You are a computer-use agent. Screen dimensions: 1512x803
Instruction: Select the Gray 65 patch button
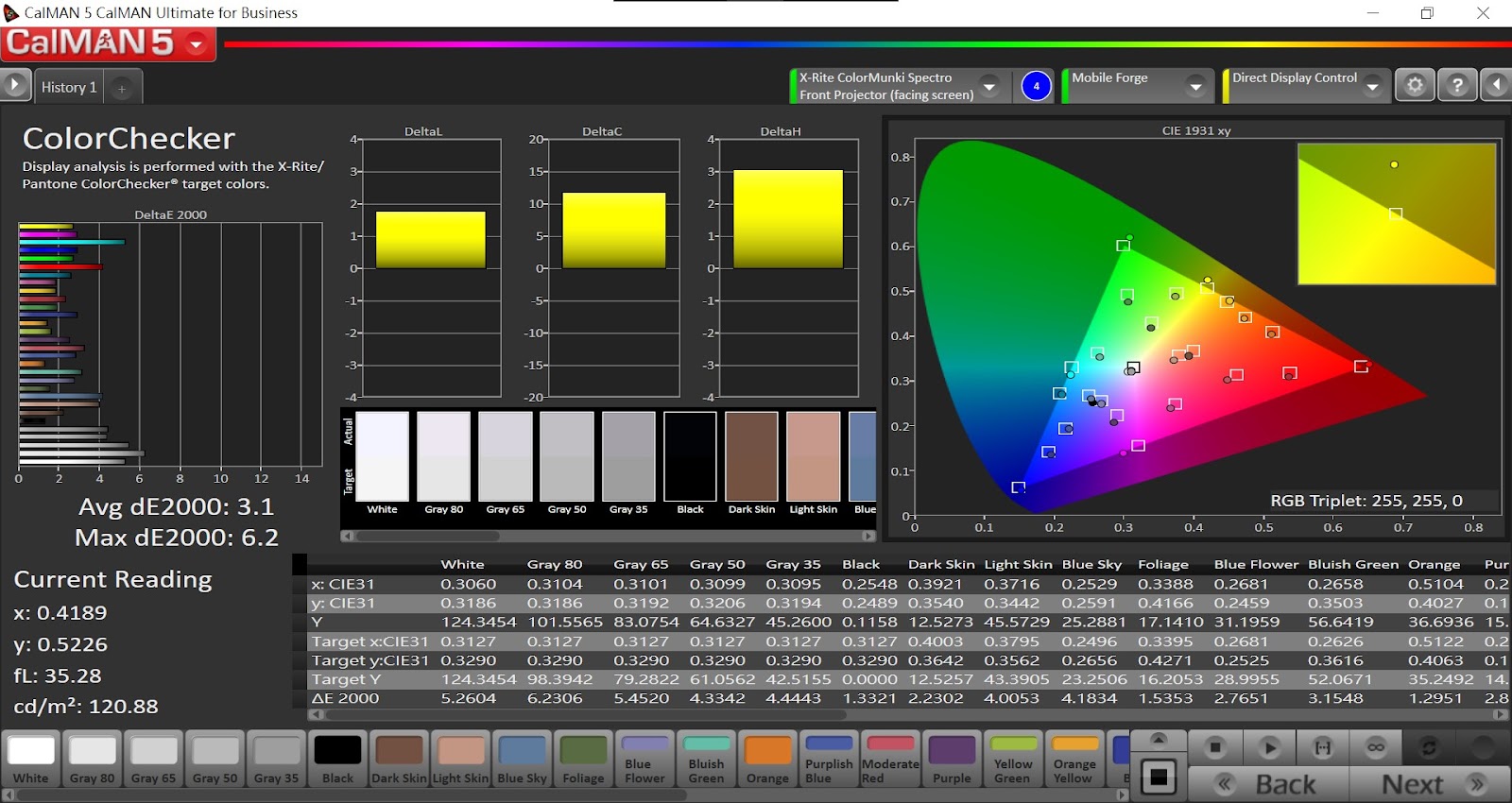[153, 759]
